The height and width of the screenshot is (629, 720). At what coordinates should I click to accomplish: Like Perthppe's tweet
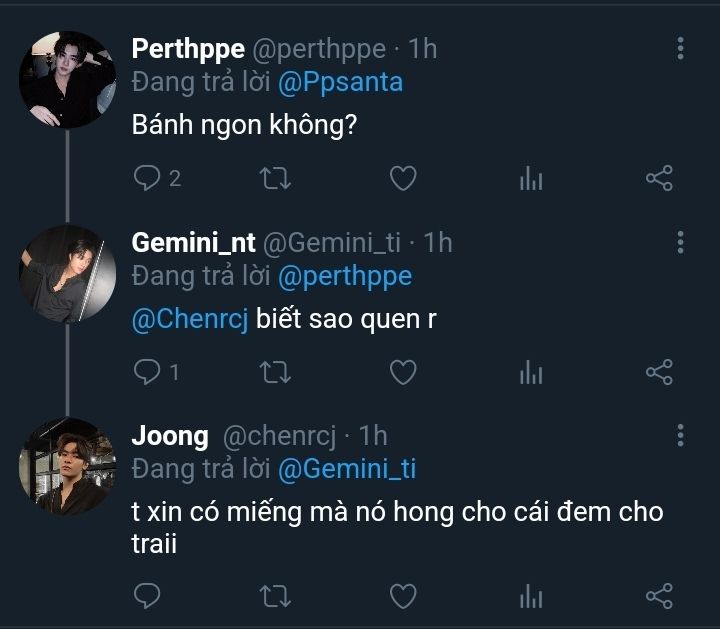point(402,179)
